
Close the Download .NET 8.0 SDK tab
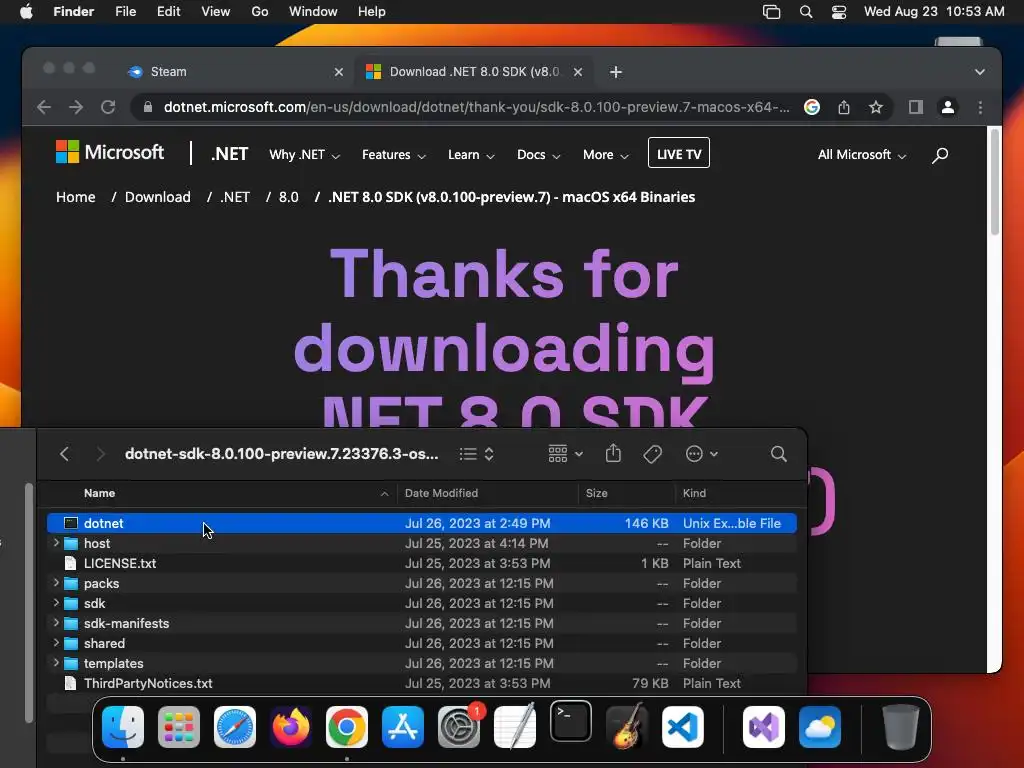click(578, 72)
